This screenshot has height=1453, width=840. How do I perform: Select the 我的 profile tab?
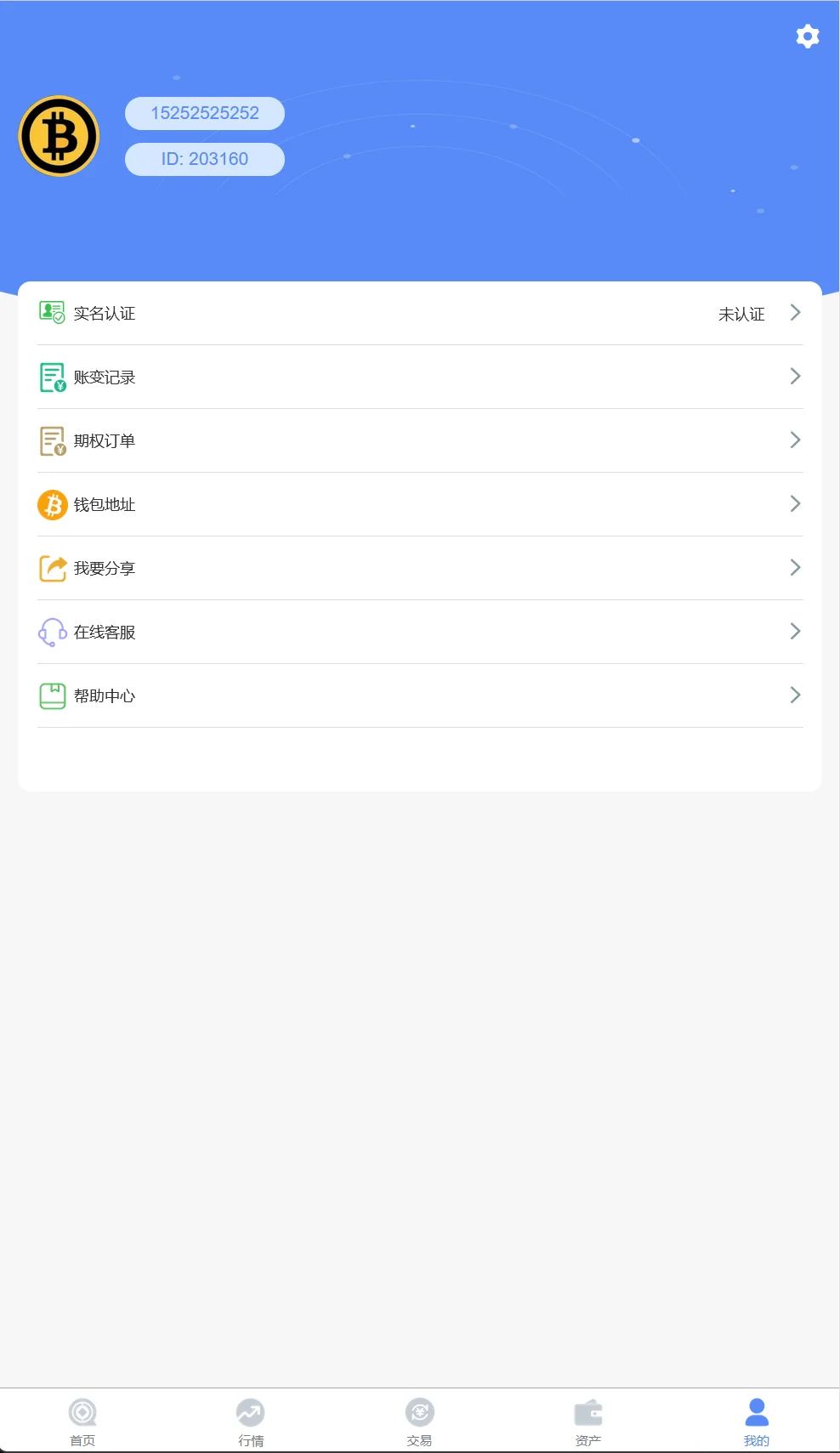pyautogui.click(x=757, y=1422)
